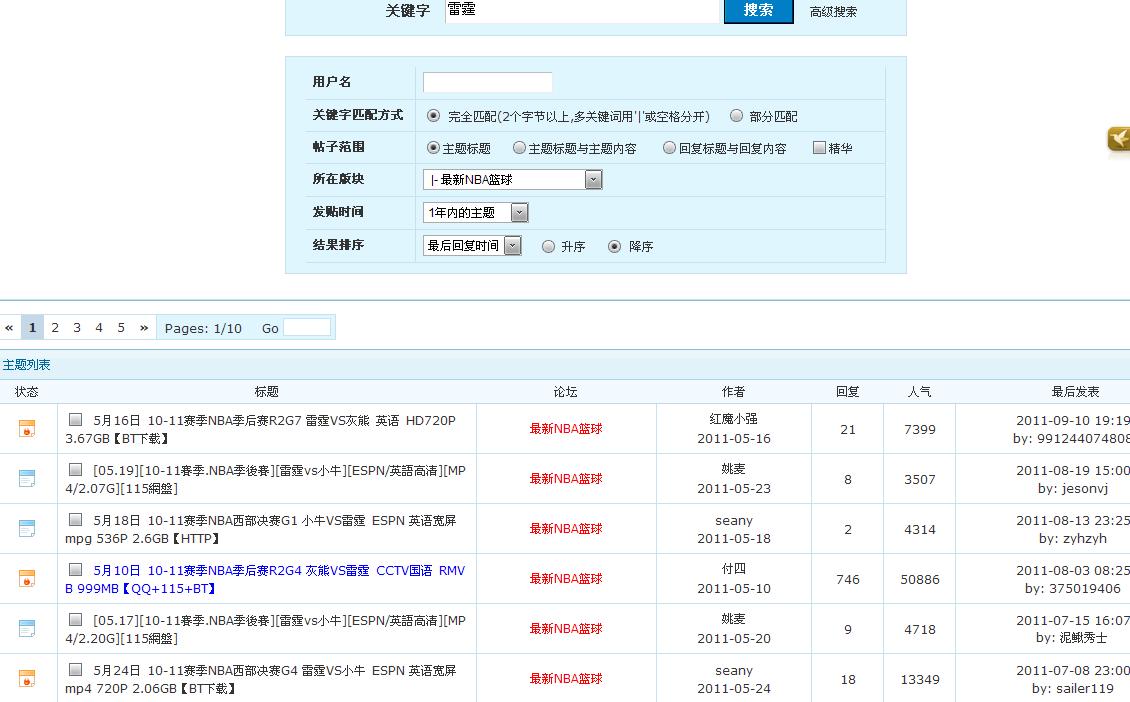
Task: Open author 姚麦 in [05.19] row
Action: click(x=734, y=468)
